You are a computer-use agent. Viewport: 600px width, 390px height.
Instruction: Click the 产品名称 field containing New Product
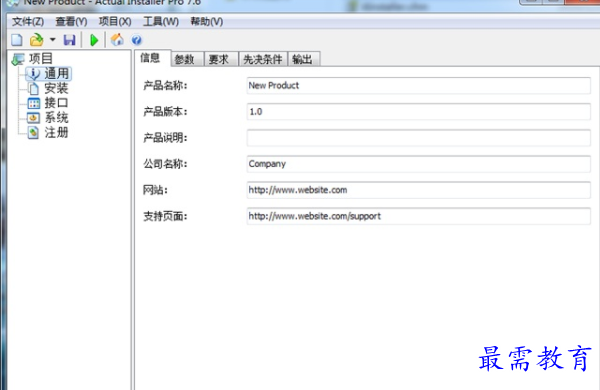pos(419,86)
